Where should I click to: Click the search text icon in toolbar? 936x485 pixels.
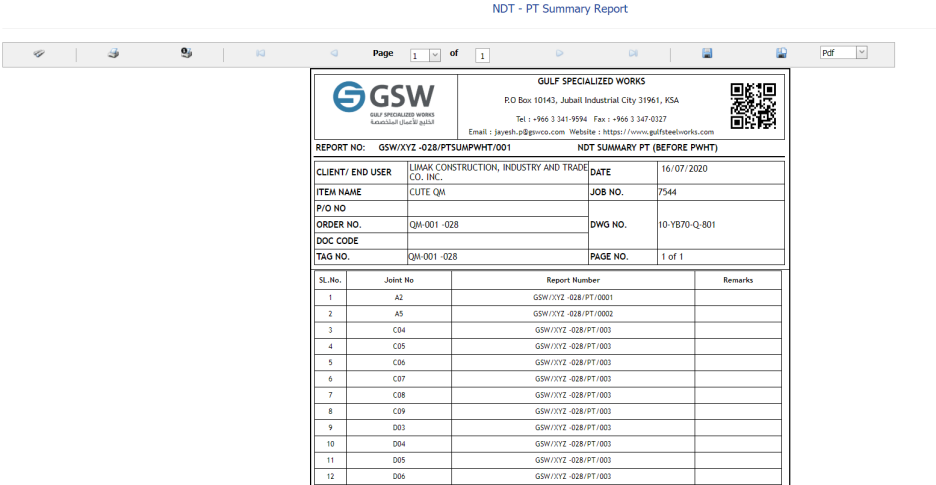pyautogui.click(x=186, y=53)
